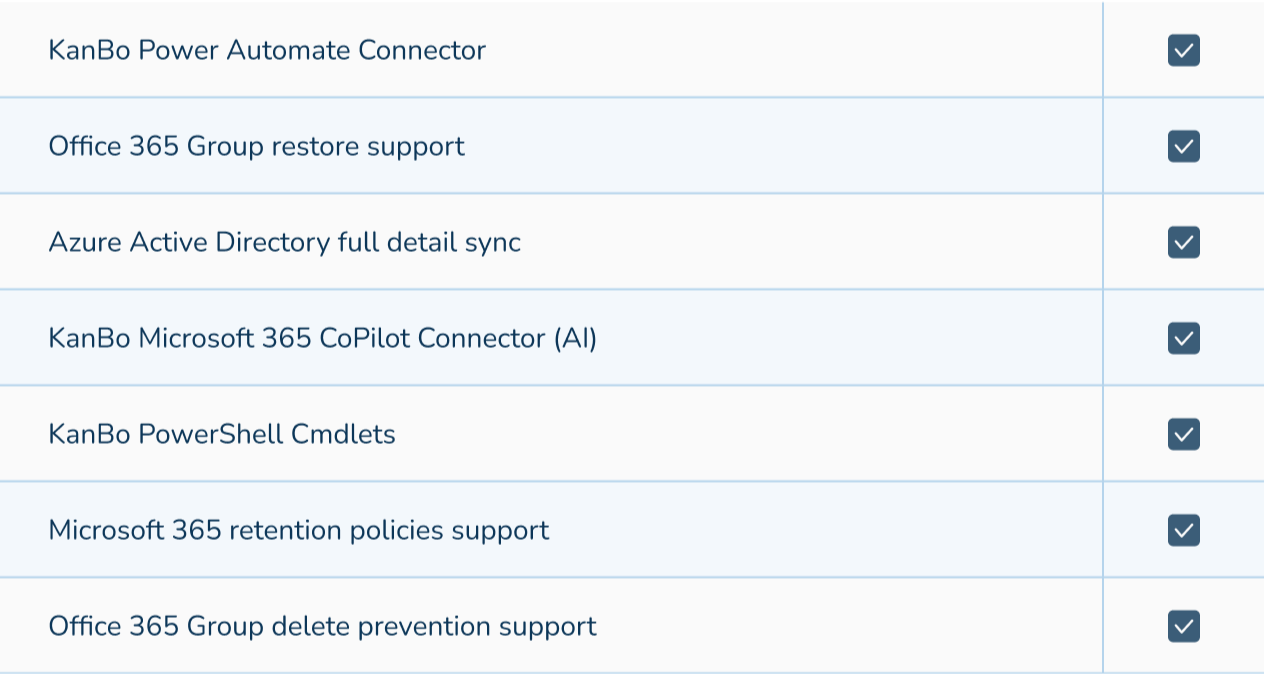Click the checkmark icon next to PowerShell Cmdlets

pos(1183,434)
